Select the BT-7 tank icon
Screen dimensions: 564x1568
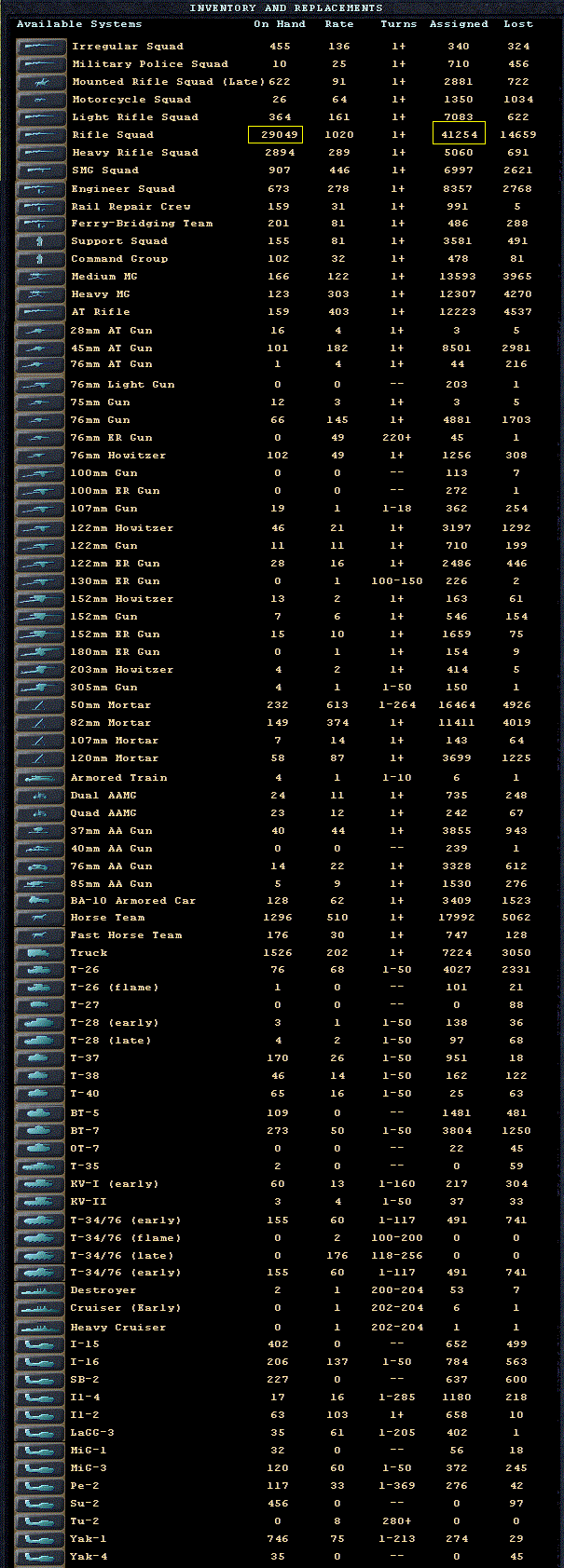(41, 1130)
